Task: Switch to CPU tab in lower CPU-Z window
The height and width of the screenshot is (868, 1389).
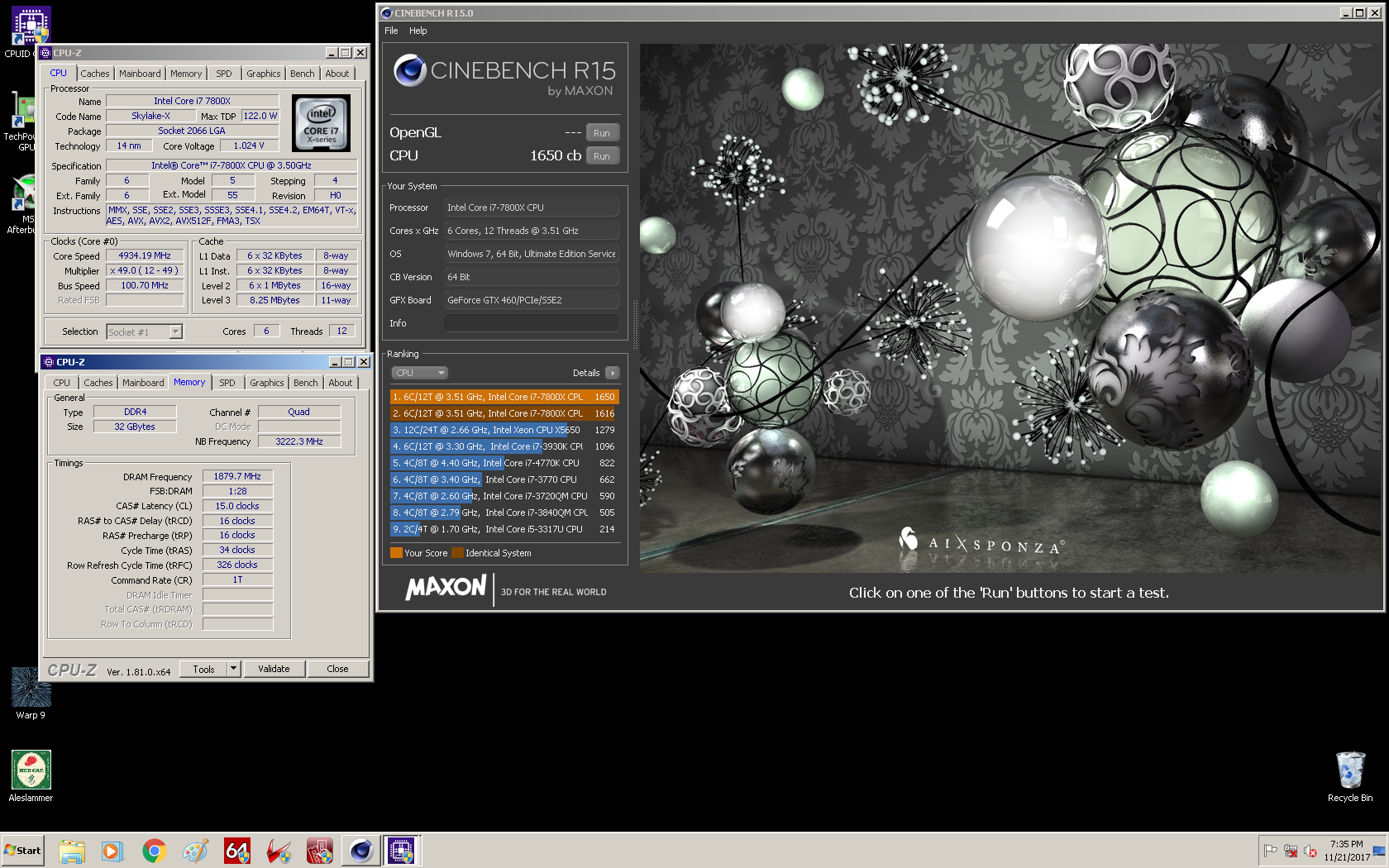Action: 62,383
